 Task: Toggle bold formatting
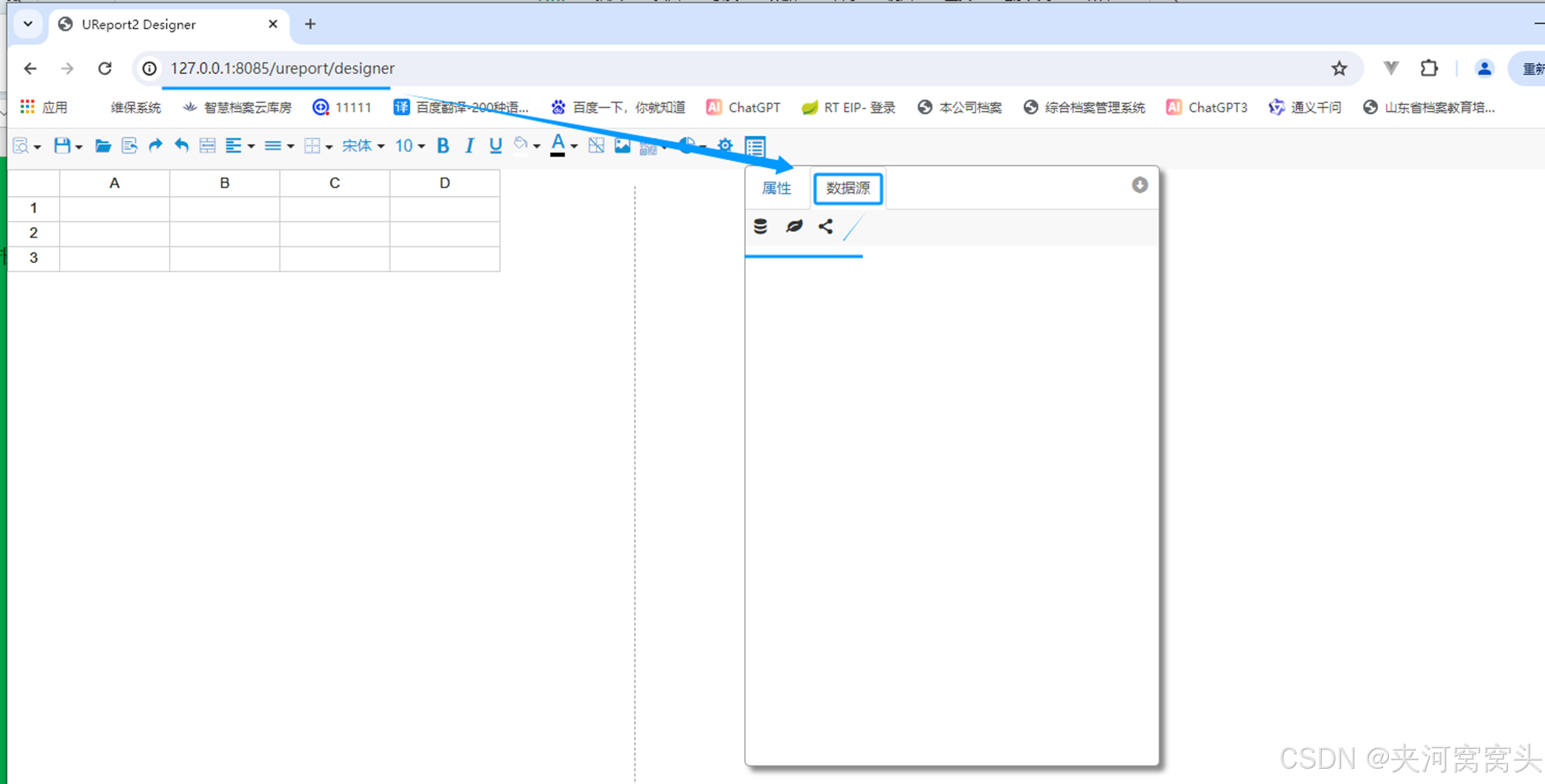pos(443,146)
